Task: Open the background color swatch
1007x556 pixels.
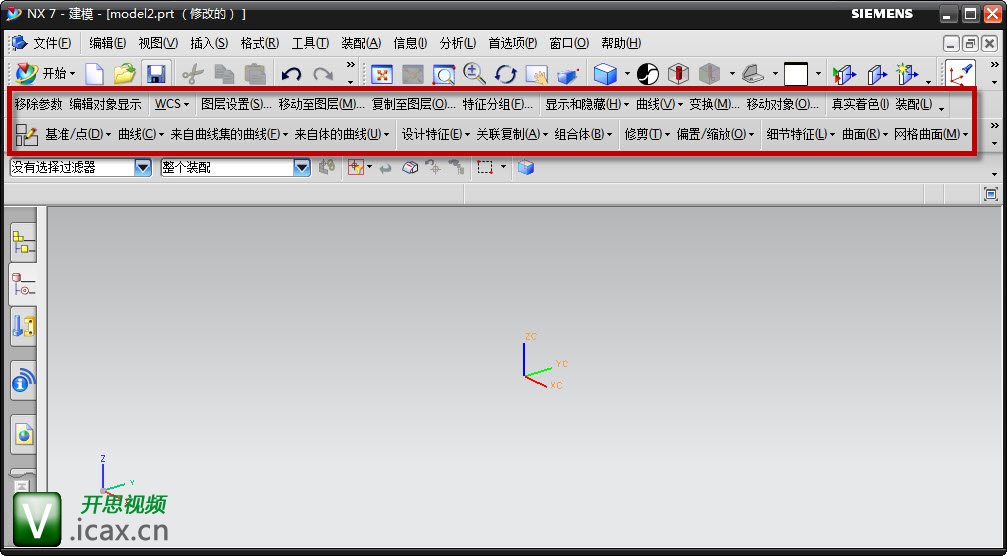Action: click(x=796, y=74)
